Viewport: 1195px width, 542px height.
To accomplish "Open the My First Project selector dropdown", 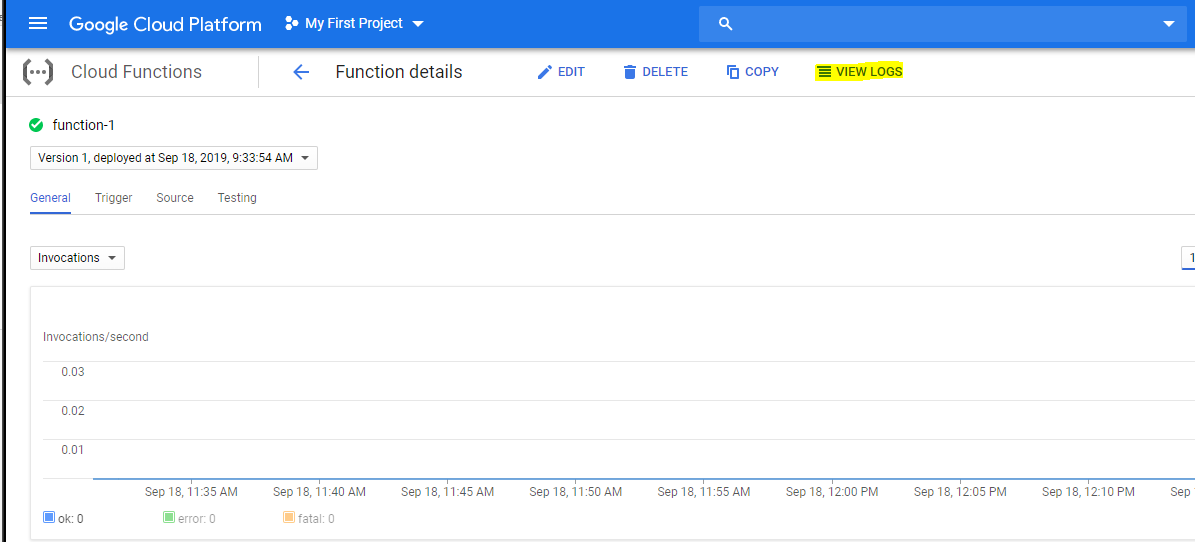I will tap(354, 24).
